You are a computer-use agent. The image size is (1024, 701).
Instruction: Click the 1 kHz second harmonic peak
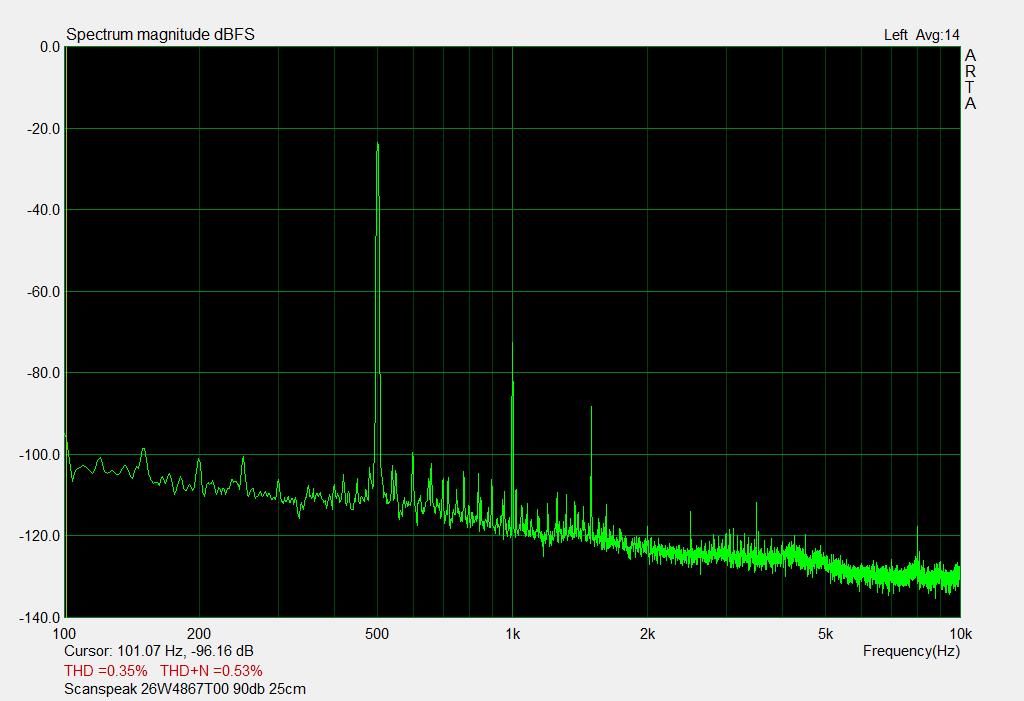512,345
